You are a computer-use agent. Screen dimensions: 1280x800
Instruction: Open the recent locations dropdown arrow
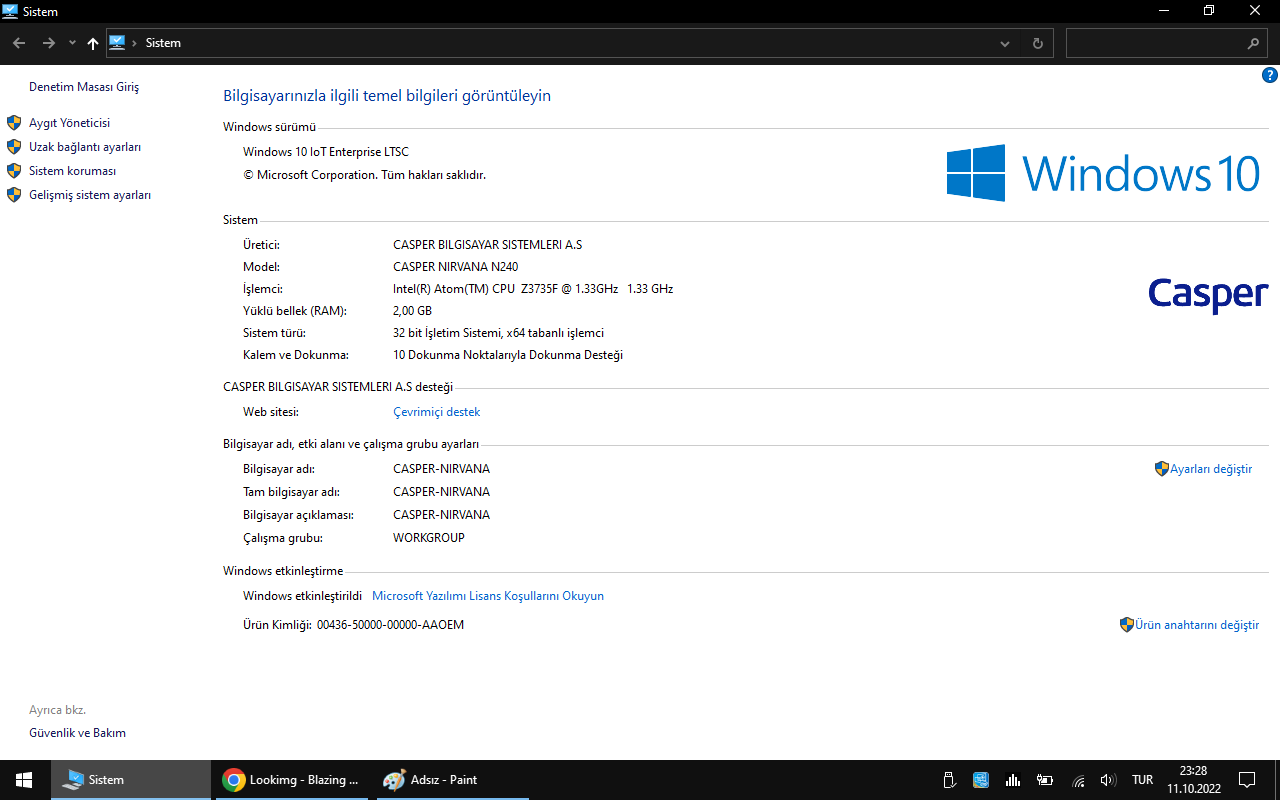point(72,43)
